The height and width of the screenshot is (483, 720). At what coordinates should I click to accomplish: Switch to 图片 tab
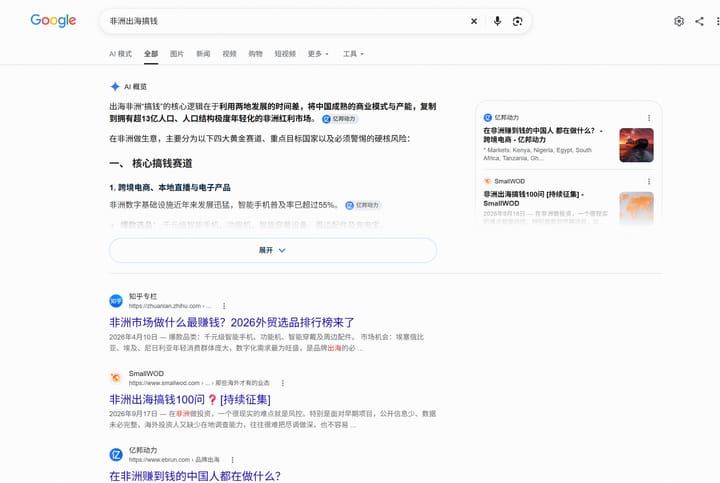177,54
